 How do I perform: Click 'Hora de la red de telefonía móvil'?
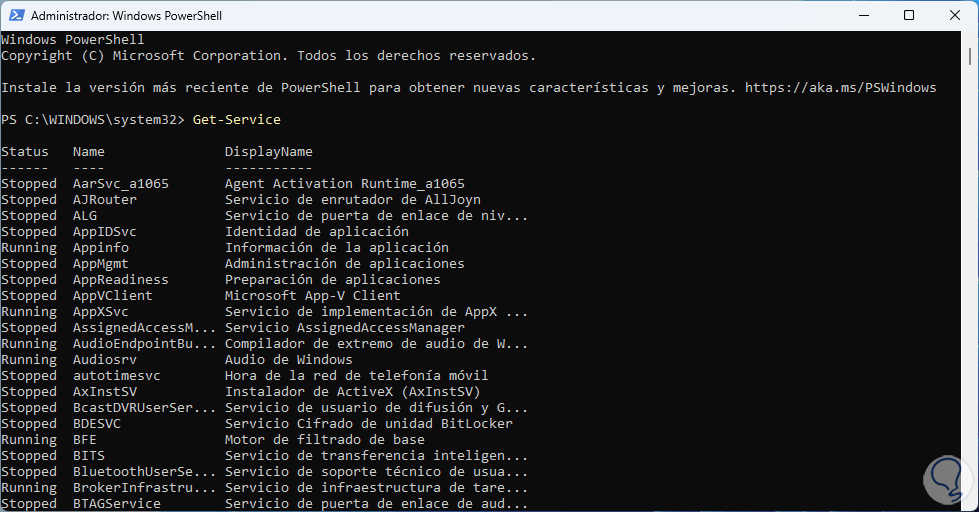click(x=357, y=376)
